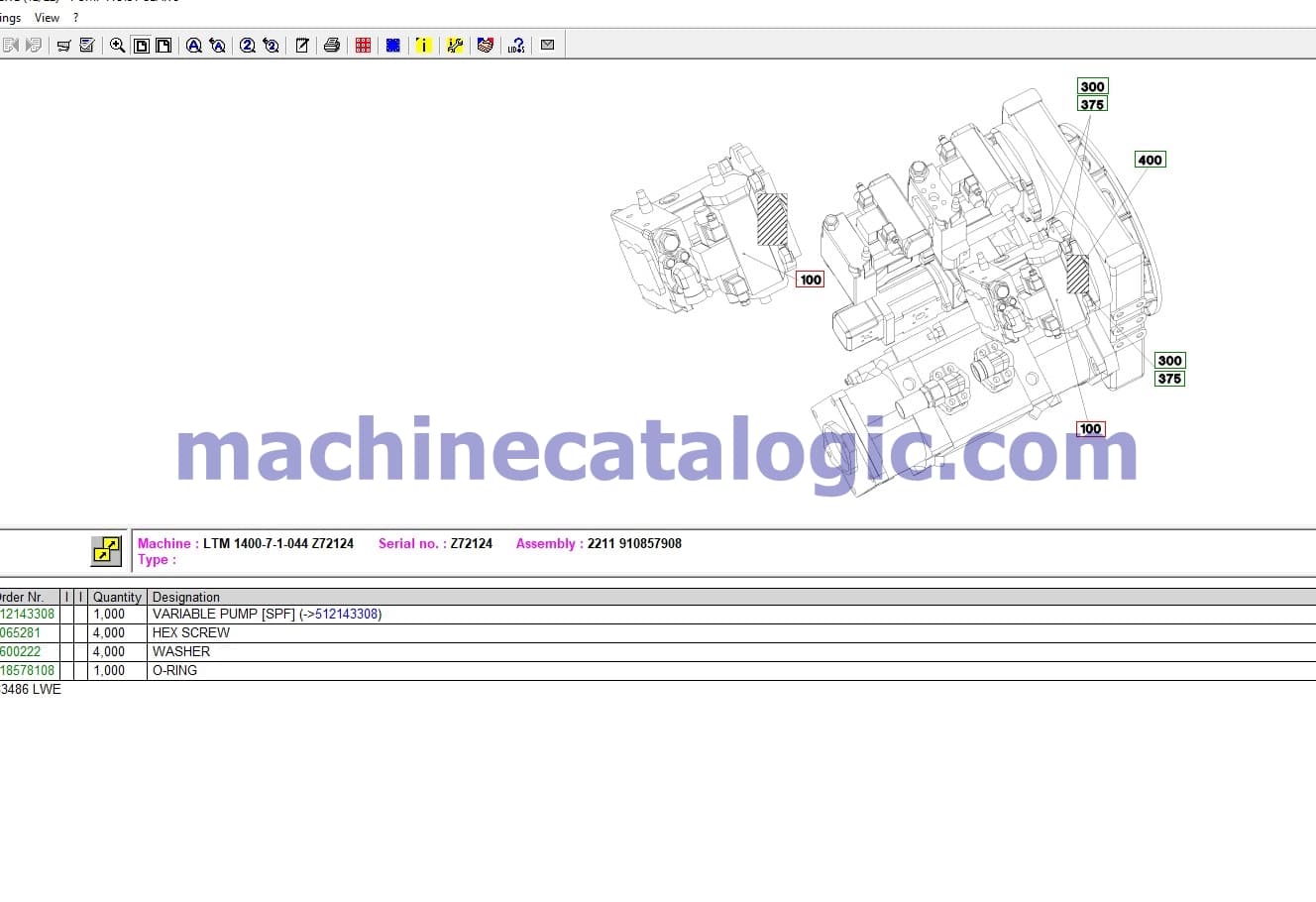This screenshot has height=902, width=1316.
Task: Click the blue grid toolbar icon
Action: tap(393, 45)
